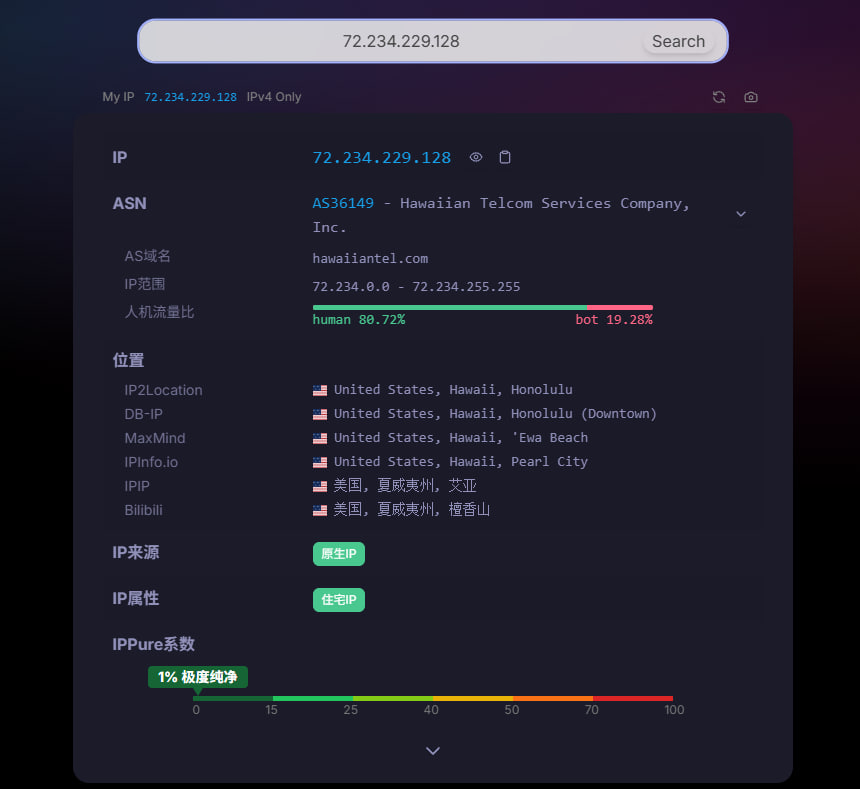860x789 pixels.
Task: Click the IP2Location row flag icon
Action: click(x=320, y=390)
